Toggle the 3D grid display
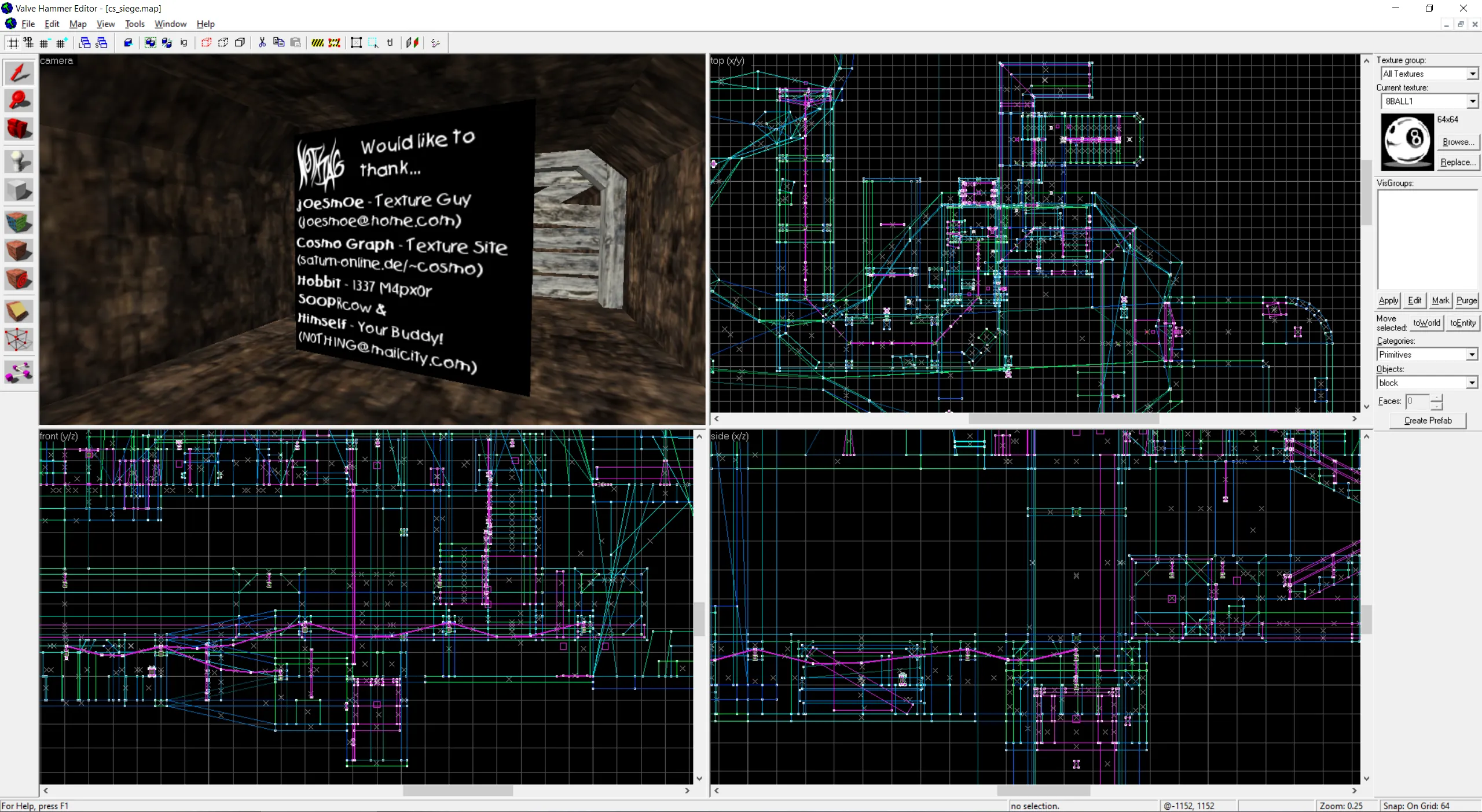This screenshot has width=1482, height=812. pos(28,42)
